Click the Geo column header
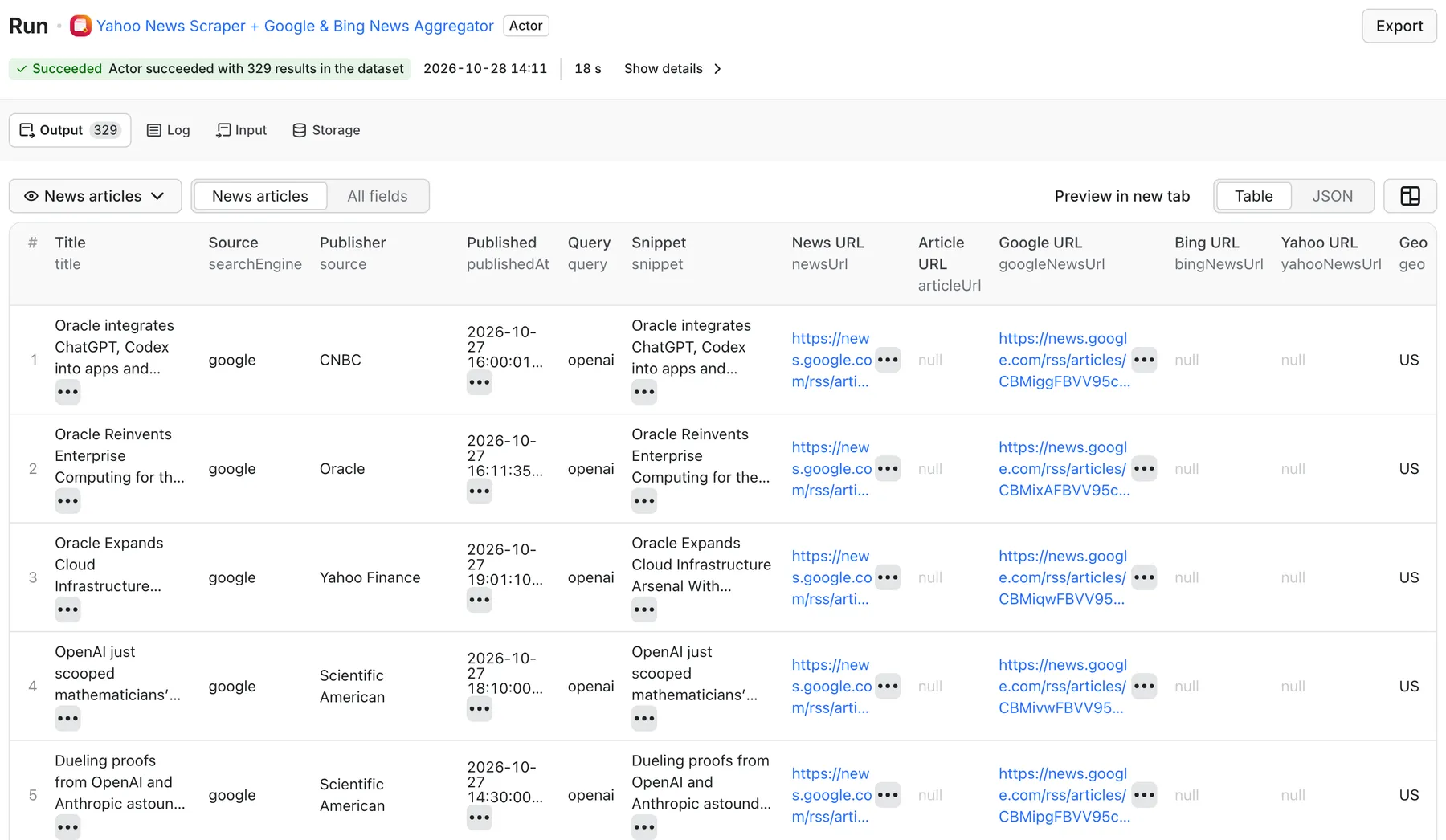Screen dimensions: 1446x840 tap(1413, 243)
